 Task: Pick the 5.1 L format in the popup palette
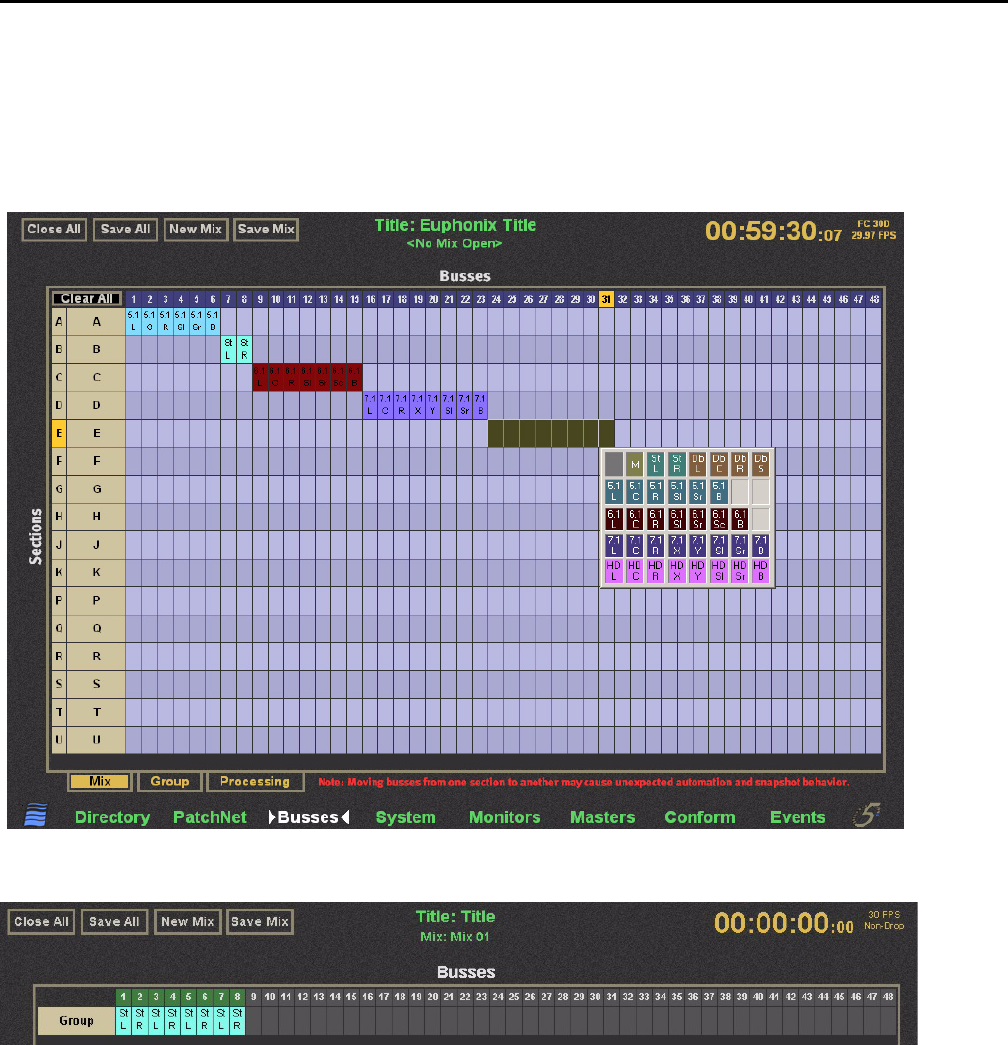pos(613,492)
